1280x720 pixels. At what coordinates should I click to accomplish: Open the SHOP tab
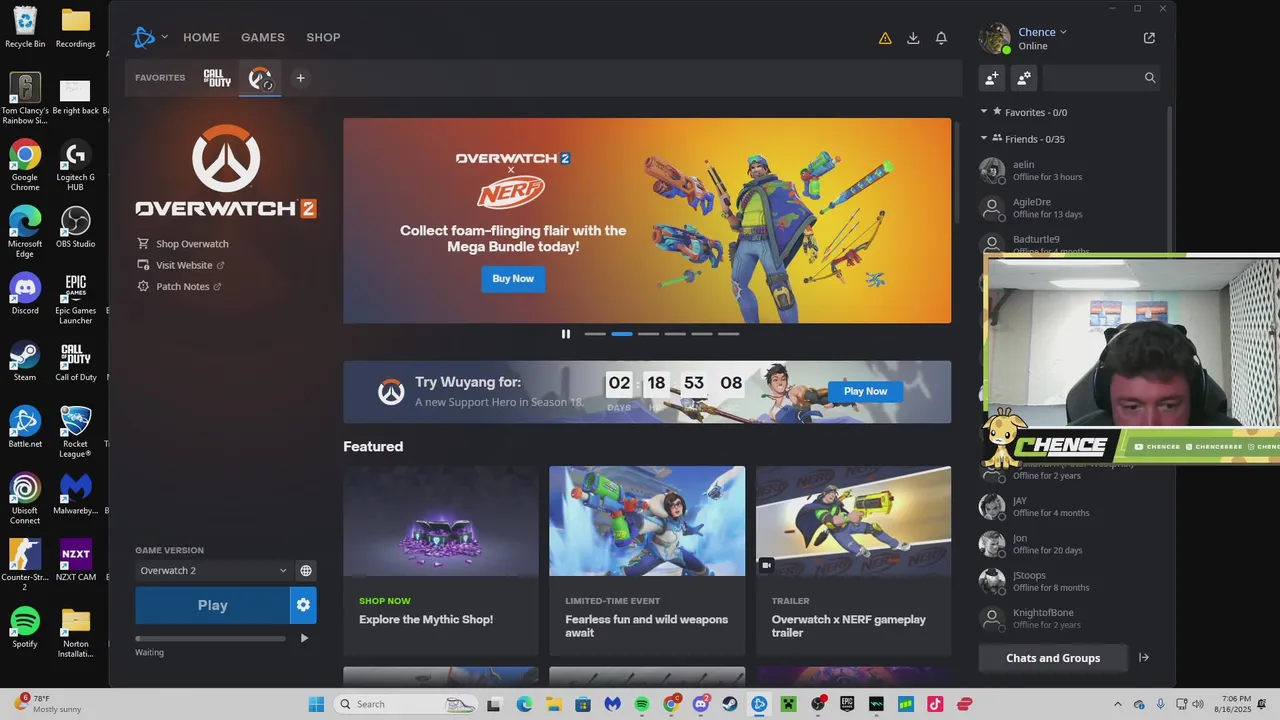[323, 37]
